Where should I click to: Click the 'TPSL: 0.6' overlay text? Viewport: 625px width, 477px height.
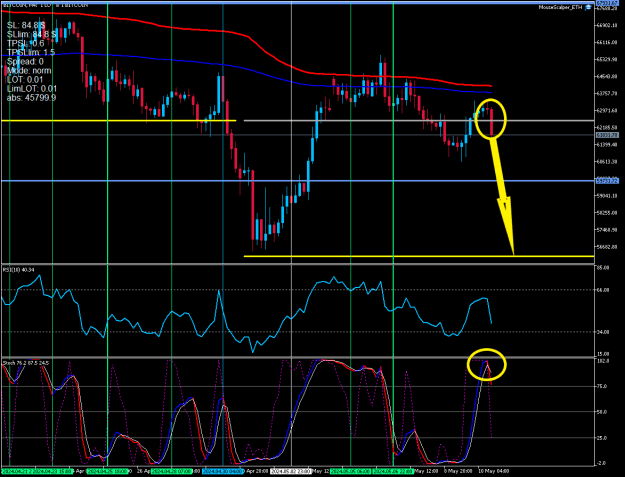[26, 43]
